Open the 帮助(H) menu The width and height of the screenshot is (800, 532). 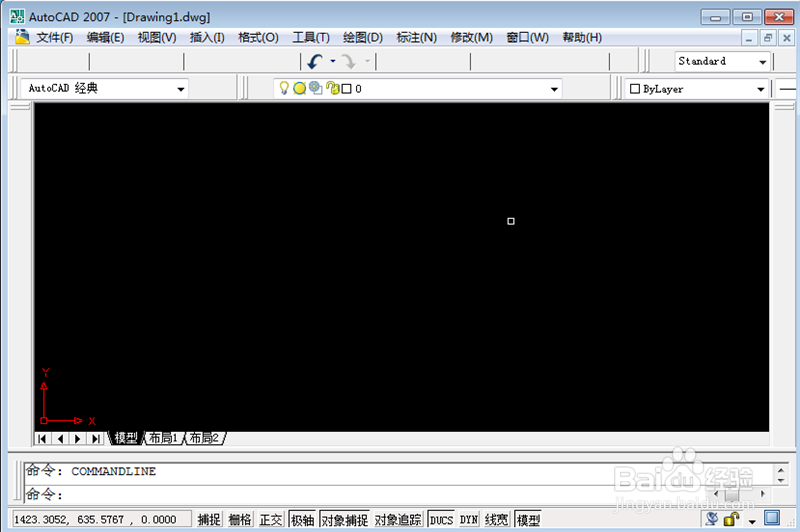pos(582,37)
